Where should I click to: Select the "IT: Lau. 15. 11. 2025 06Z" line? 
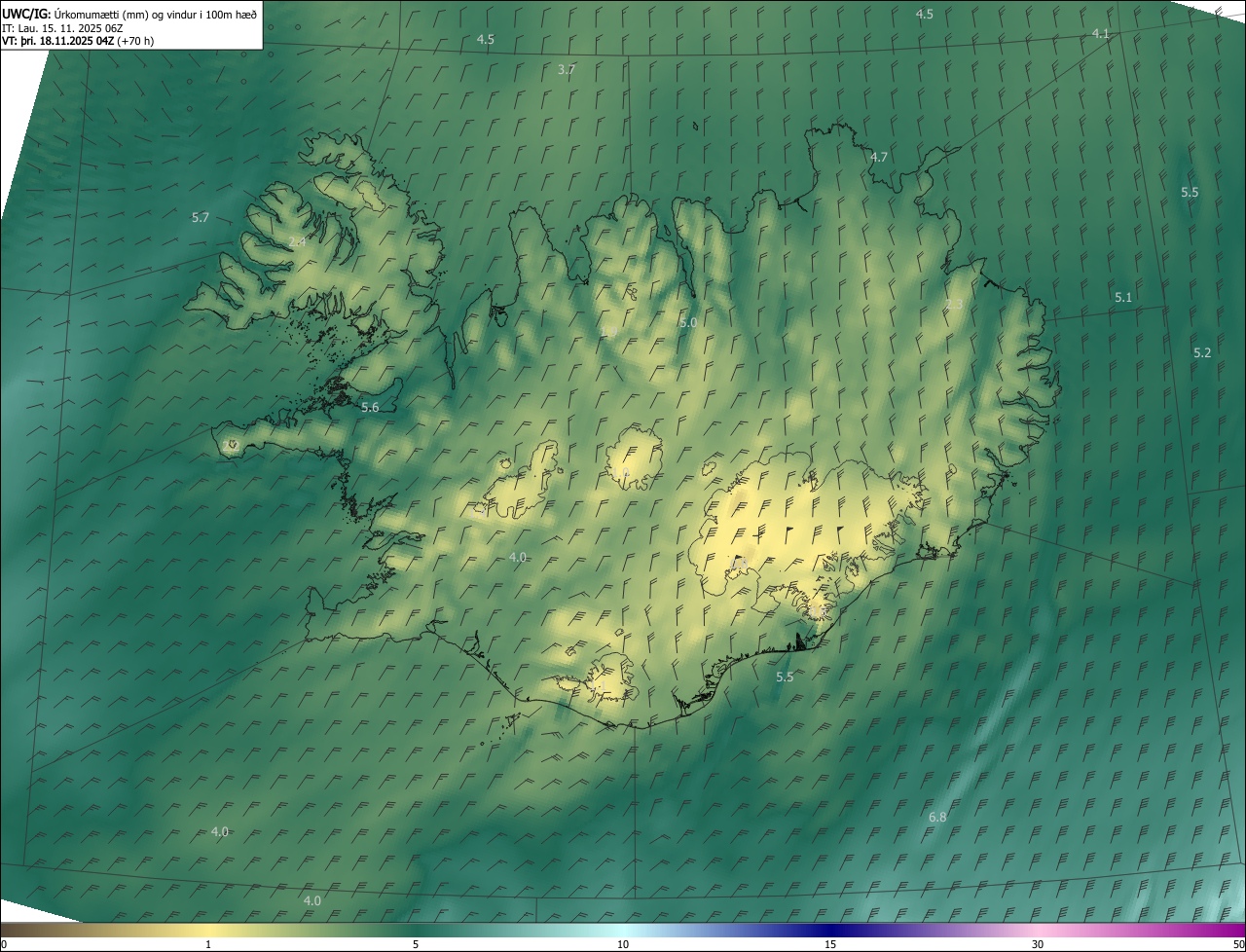(64, 27)
